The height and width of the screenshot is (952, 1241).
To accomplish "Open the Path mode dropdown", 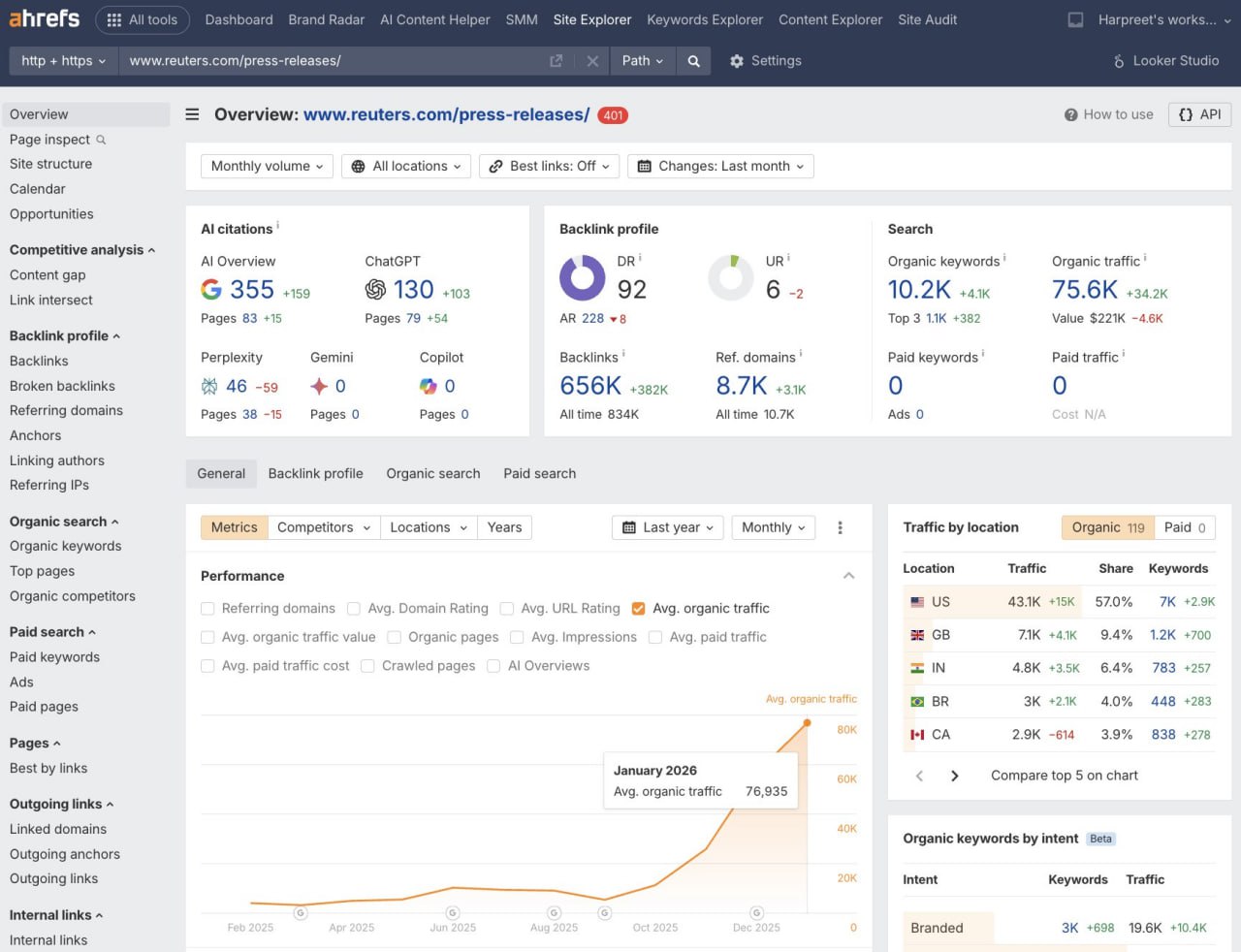I will click(x=642, y=61).
